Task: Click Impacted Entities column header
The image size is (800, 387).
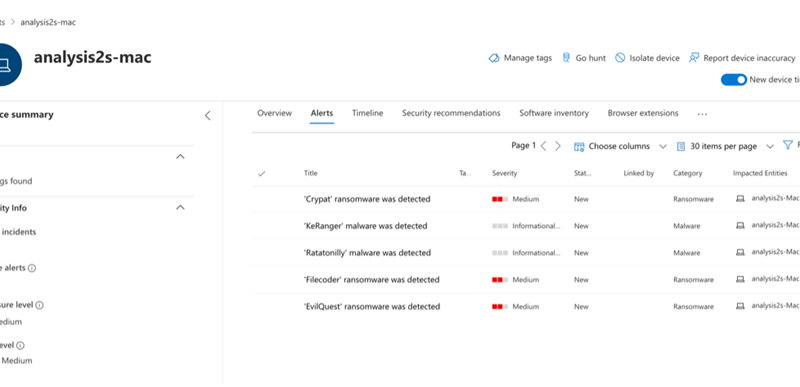Action: point(760,173)
